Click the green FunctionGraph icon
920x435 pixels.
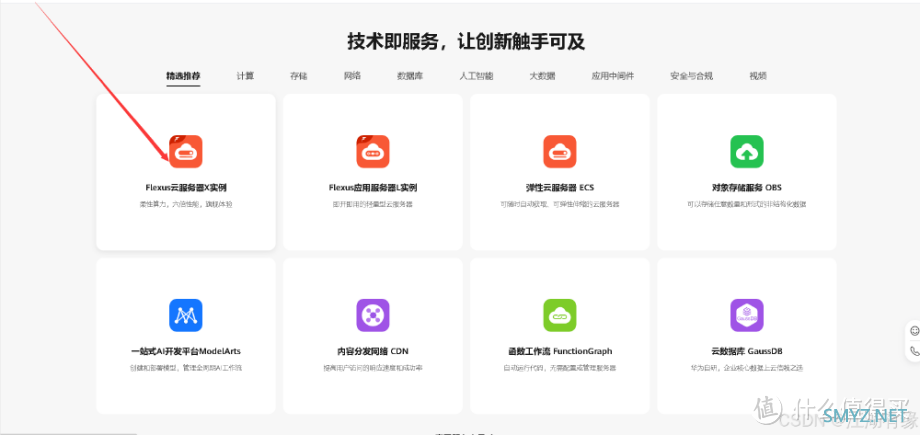tap(560, 315)
